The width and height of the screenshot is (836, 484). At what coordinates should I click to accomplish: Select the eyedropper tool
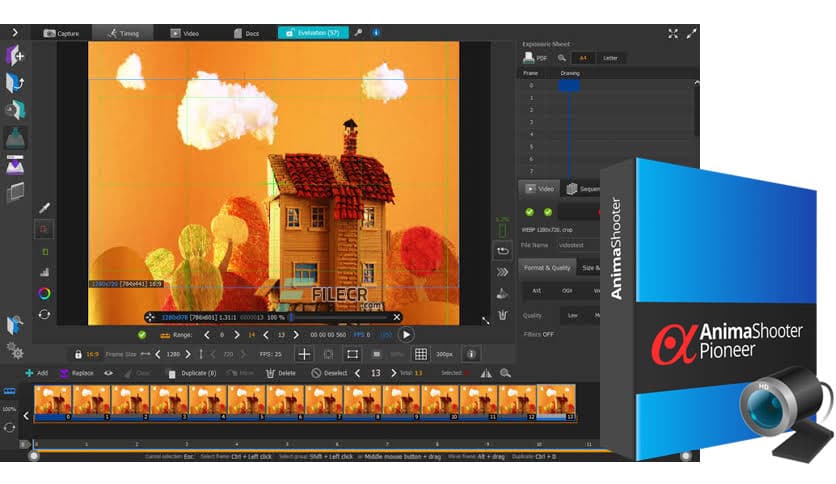coord(44,208)
